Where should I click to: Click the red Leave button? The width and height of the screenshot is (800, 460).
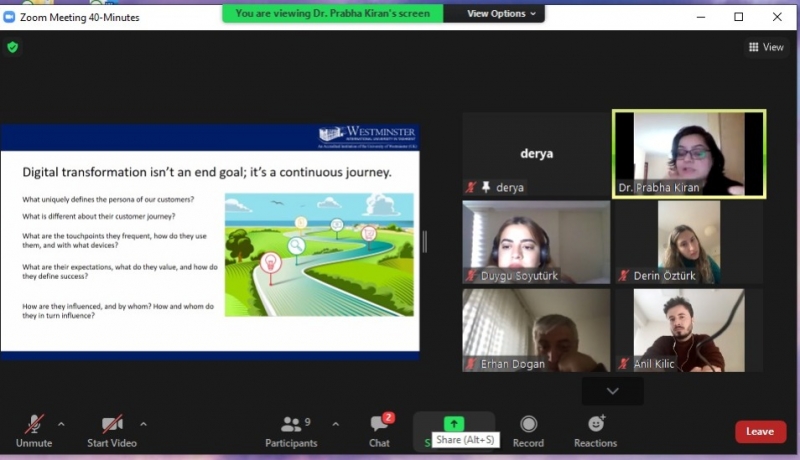pos(759,431)
